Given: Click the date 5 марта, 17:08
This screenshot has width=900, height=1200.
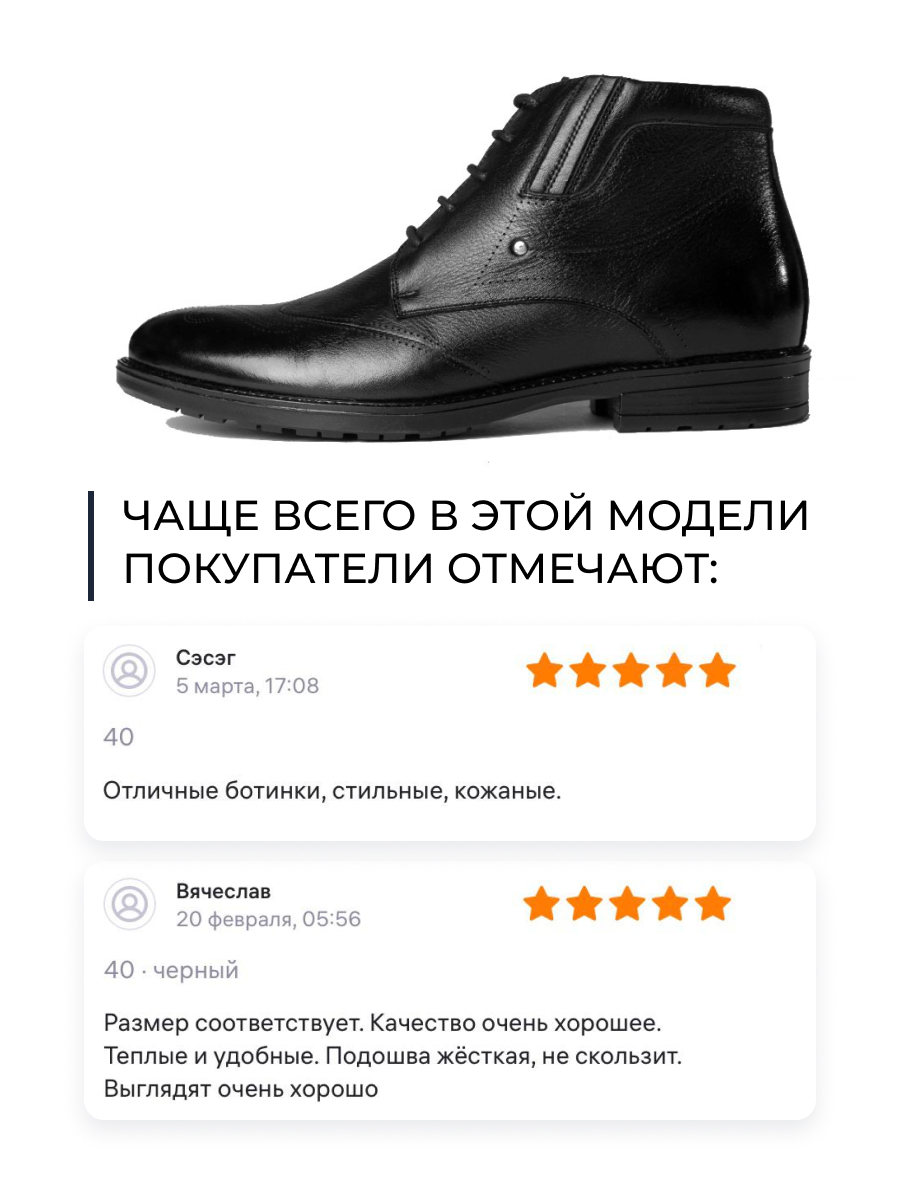Looking at the screenshot, I should (247, 686).
